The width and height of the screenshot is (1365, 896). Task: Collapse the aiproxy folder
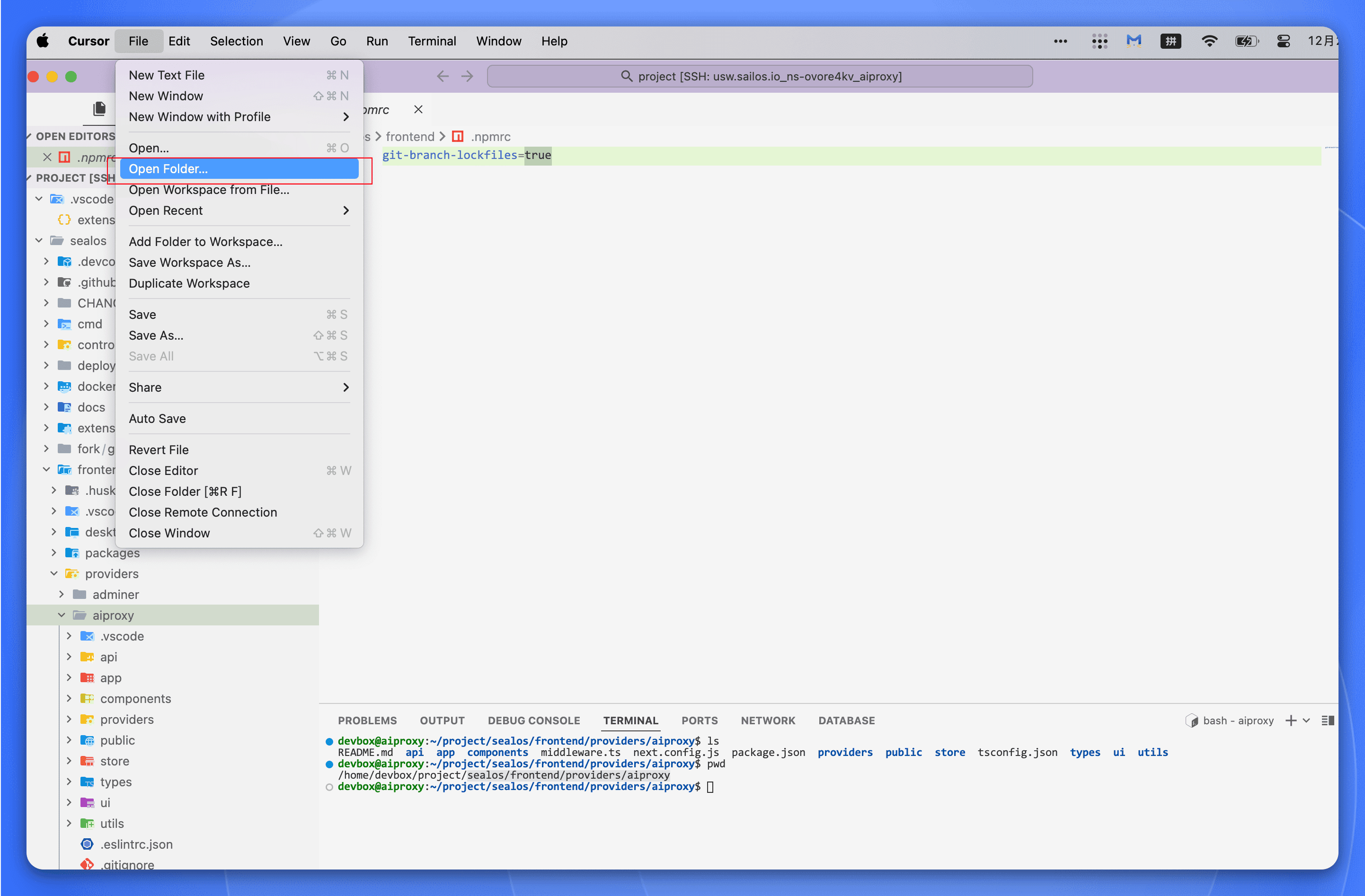62,615
